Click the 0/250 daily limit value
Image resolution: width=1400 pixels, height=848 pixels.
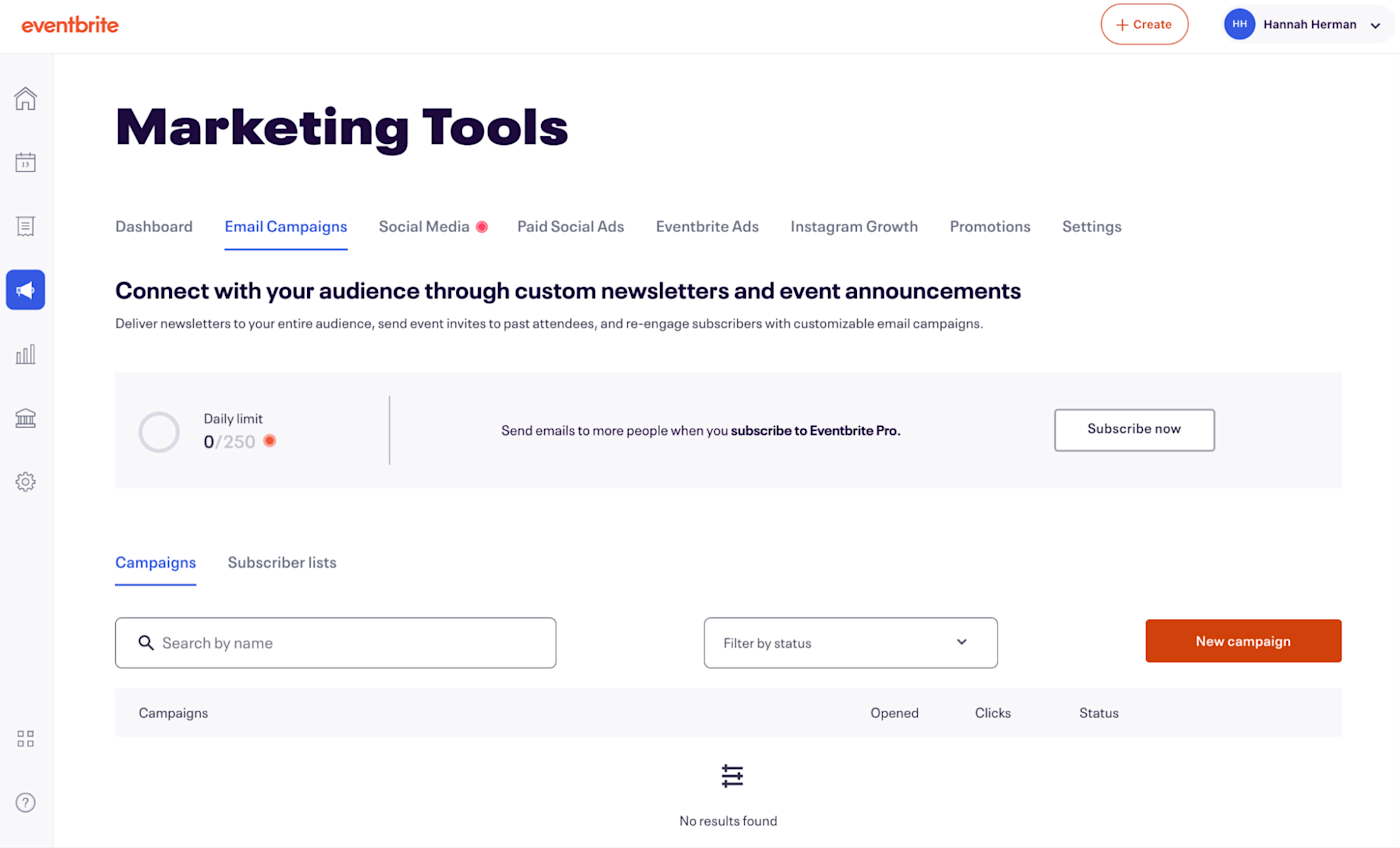(230, 441)
